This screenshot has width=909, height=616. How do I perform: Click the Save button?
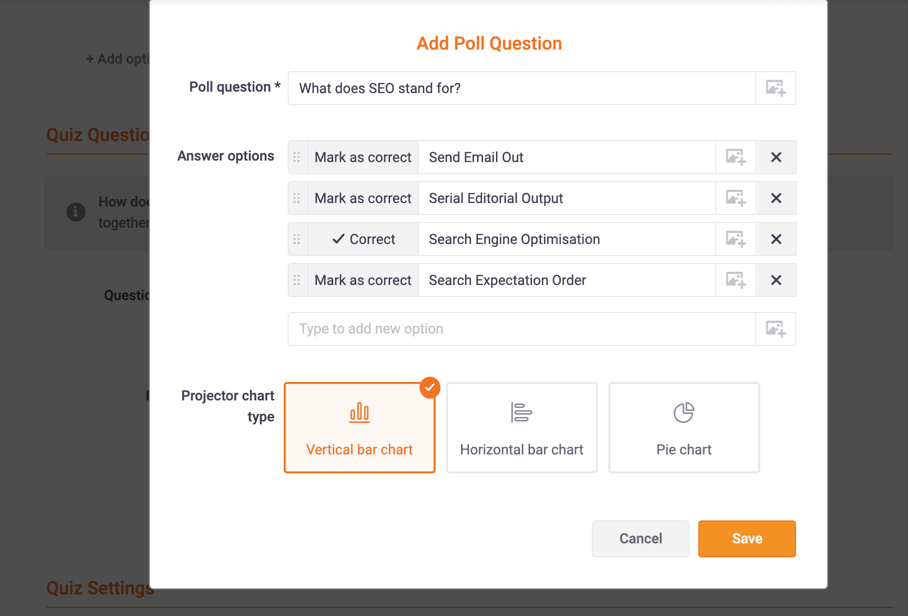[x=746, y=538]
